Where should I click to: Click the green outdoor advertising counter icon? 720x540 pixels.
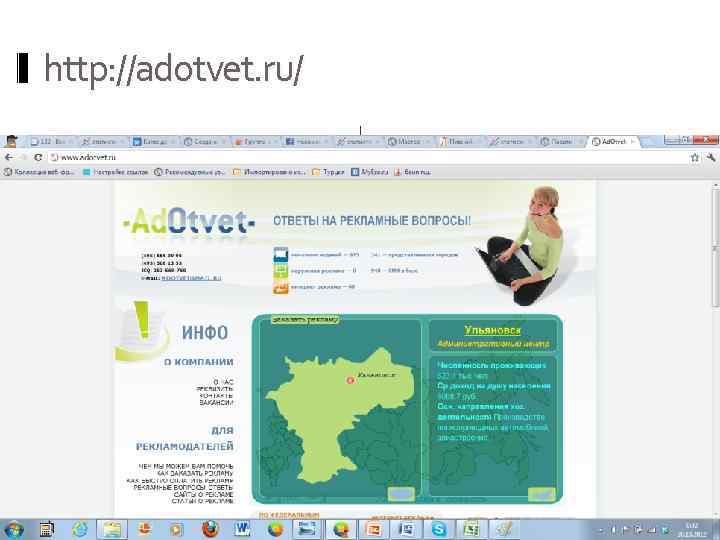(x=281, y=270)
